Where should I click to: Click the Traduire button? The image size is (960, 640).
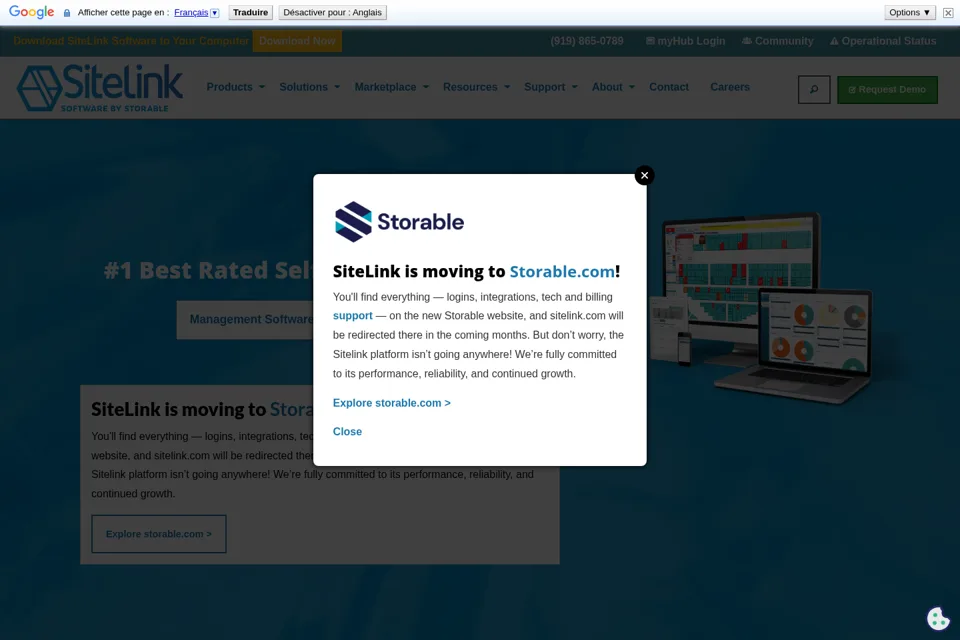tap(250, 12)
